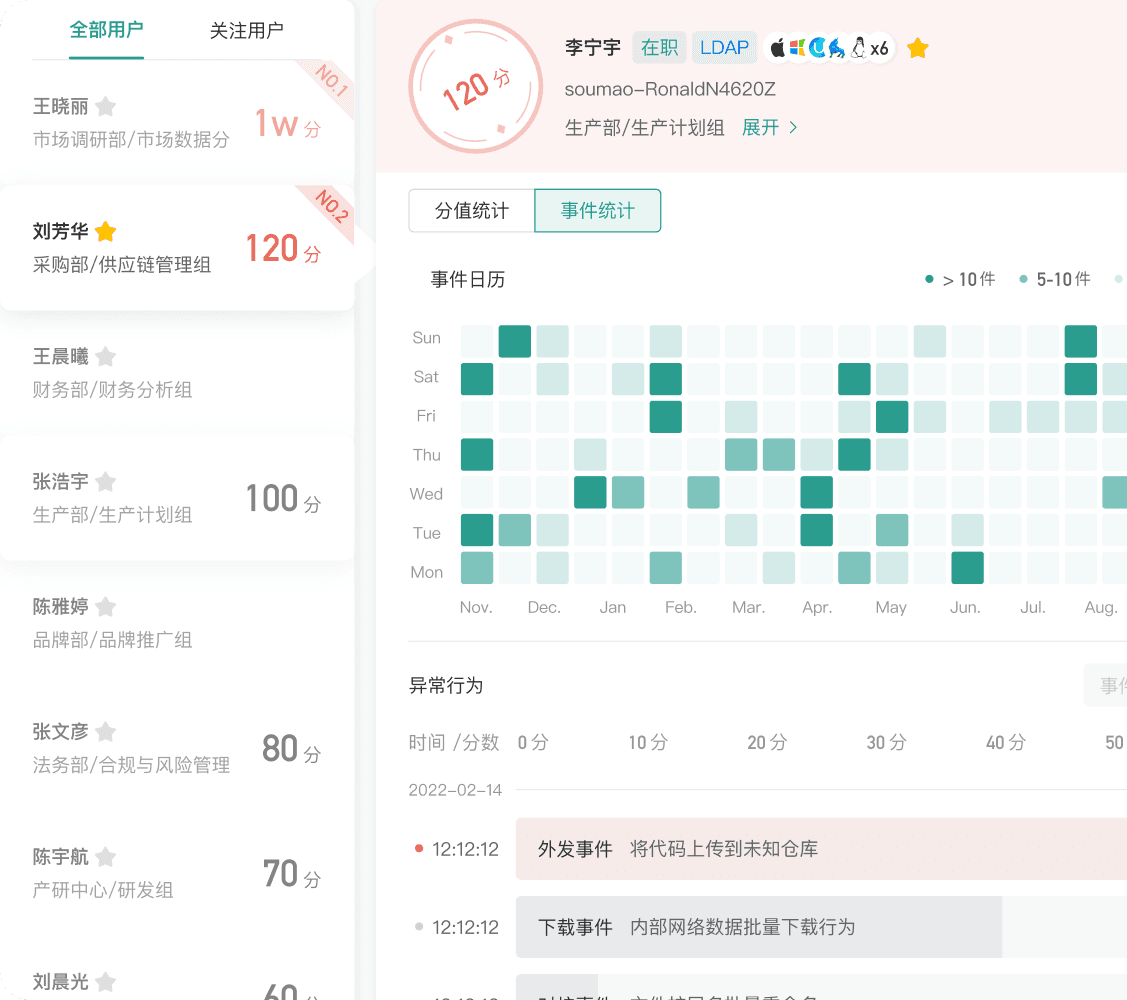Click the gold star beside 刘芳华
The height and width of the screenshot is (1000, 1127).
point(105,230)
